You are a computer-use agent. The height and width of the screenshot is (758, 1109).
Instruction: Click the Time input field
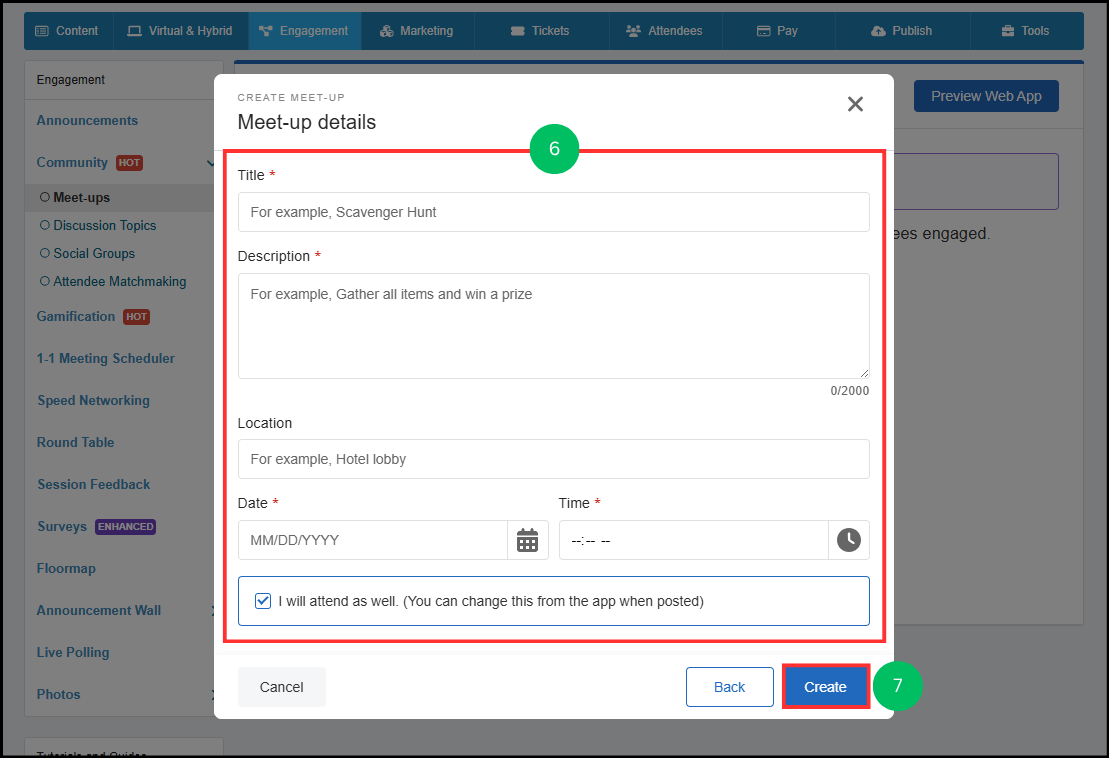coord(694,540)
